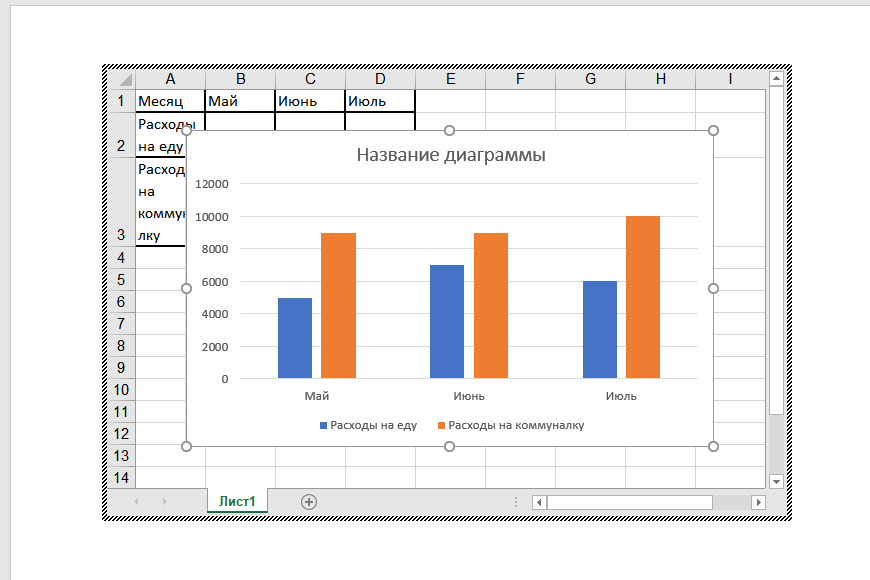Add a new sheet with the plus icon
The height and width of the screenshot is (580, 870).
click(309, 502)
